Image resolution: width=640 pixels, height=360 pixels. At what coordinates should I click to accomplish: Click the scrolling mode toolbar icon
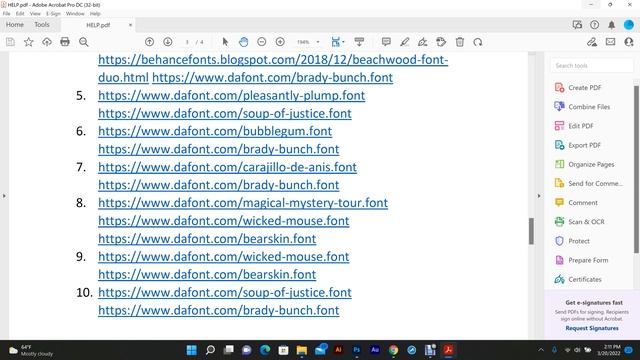[359, 42]
